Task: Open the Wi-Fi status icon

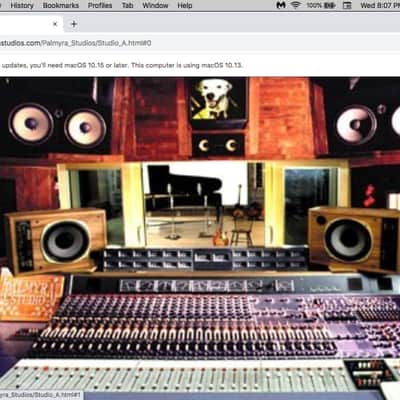Action: click(x=295, y=5)
